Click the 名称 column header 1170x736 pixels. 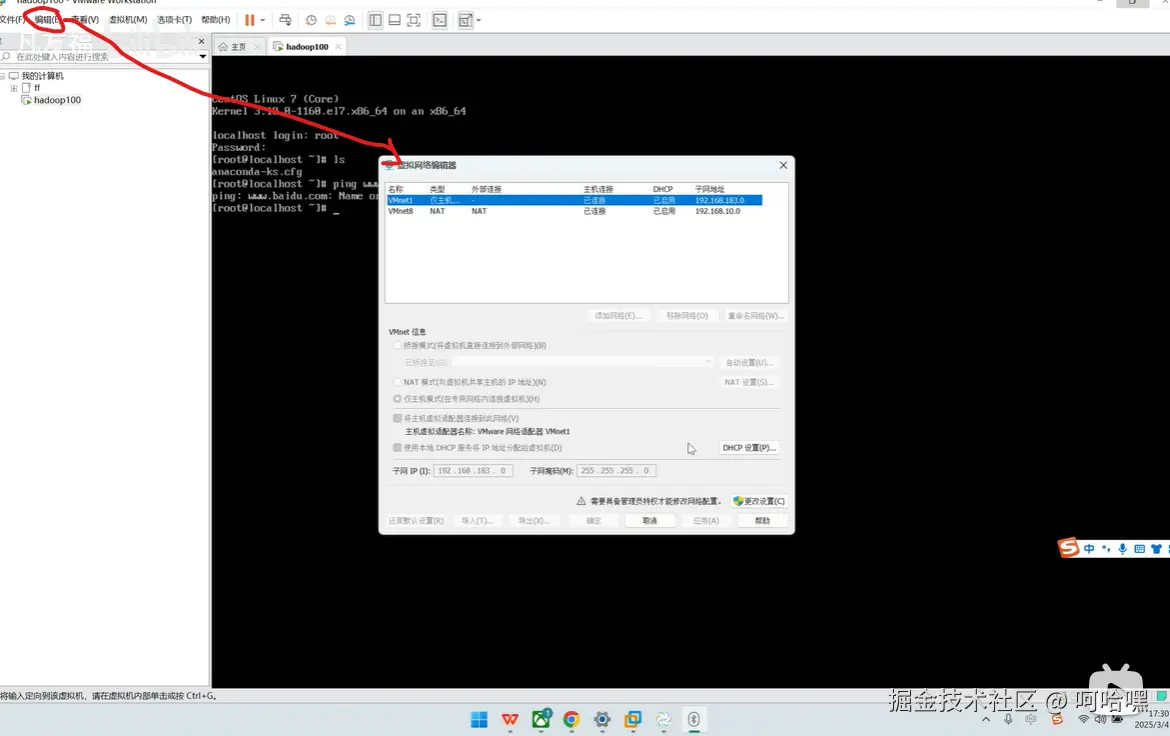pyautogui.click(x=396, y=189)
